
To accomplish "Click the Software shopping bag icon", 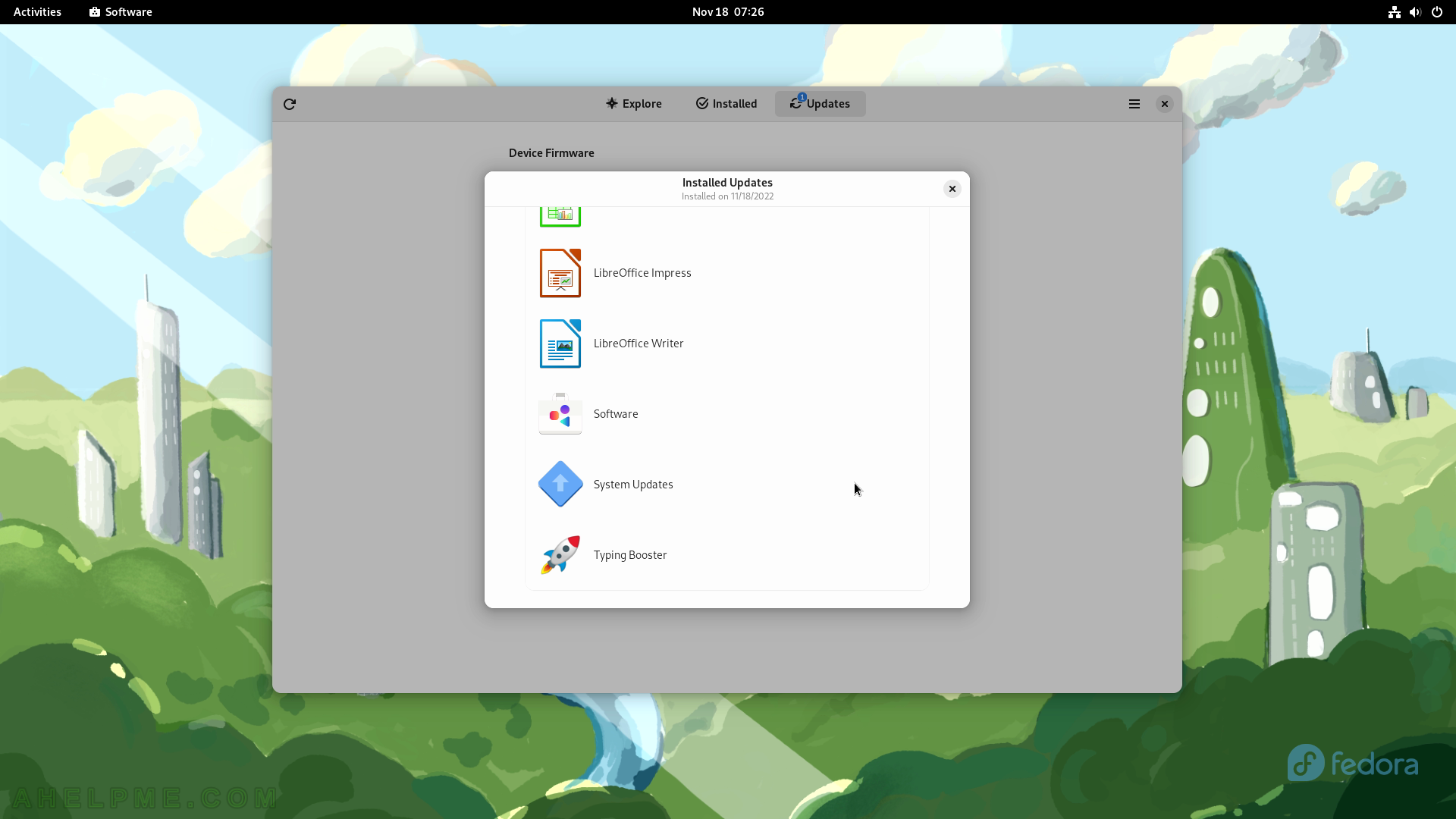I will (560, 414).
